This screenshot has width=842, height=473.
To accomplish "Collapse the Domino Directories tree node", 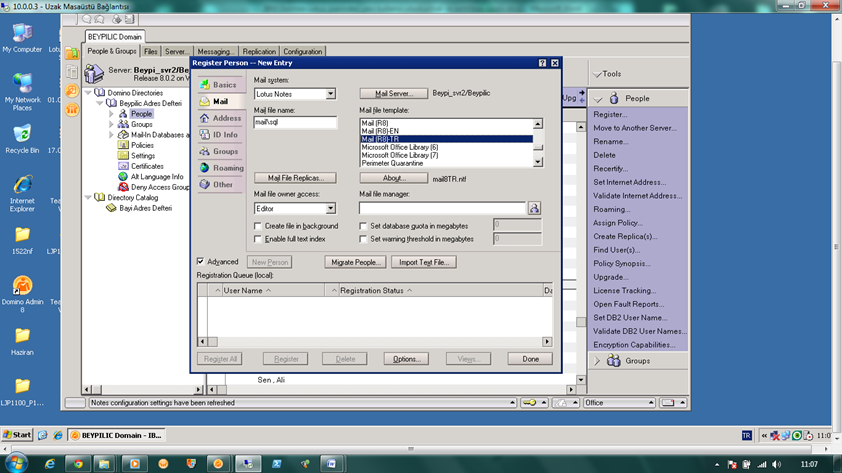I will pos(89,93).
